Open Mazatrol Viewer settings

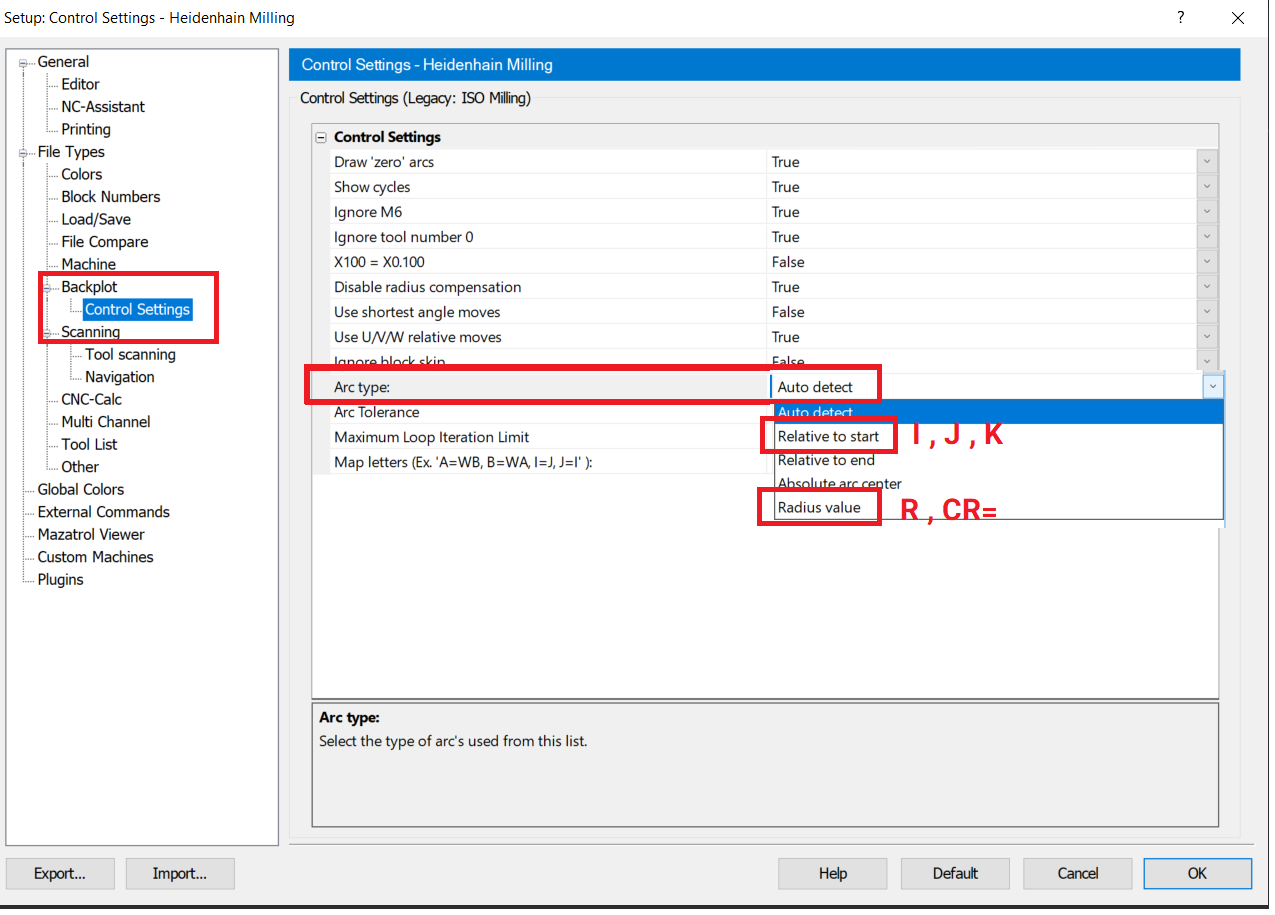(x=91, y=535)
